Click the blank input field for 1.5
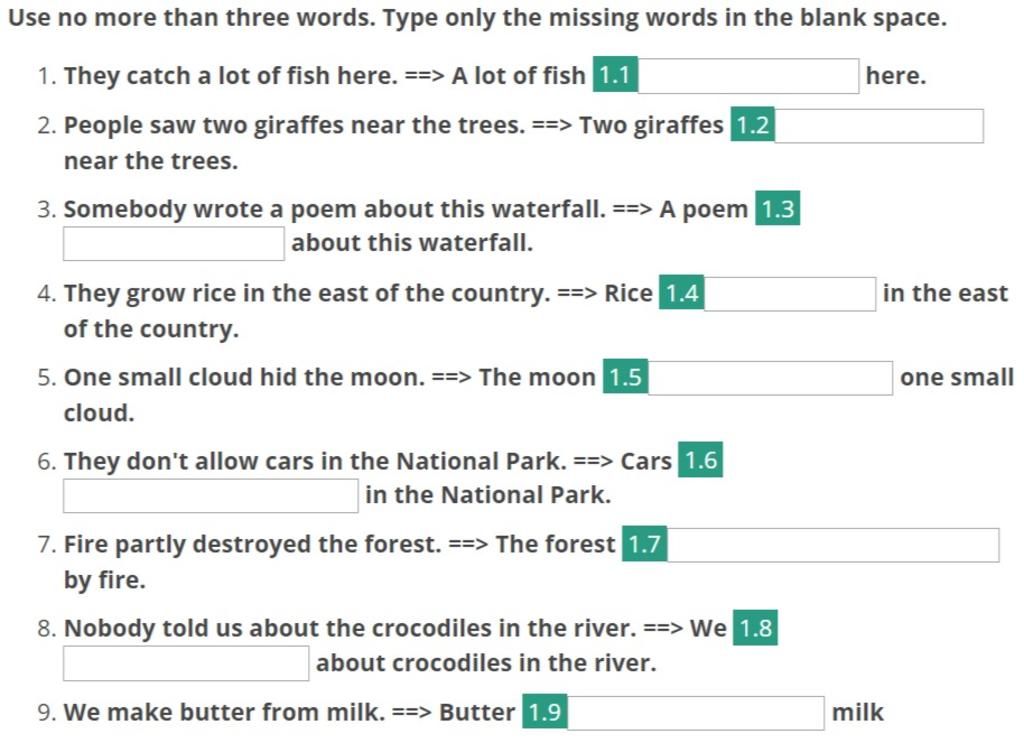The image size is (1024, 743). point(770,378)
